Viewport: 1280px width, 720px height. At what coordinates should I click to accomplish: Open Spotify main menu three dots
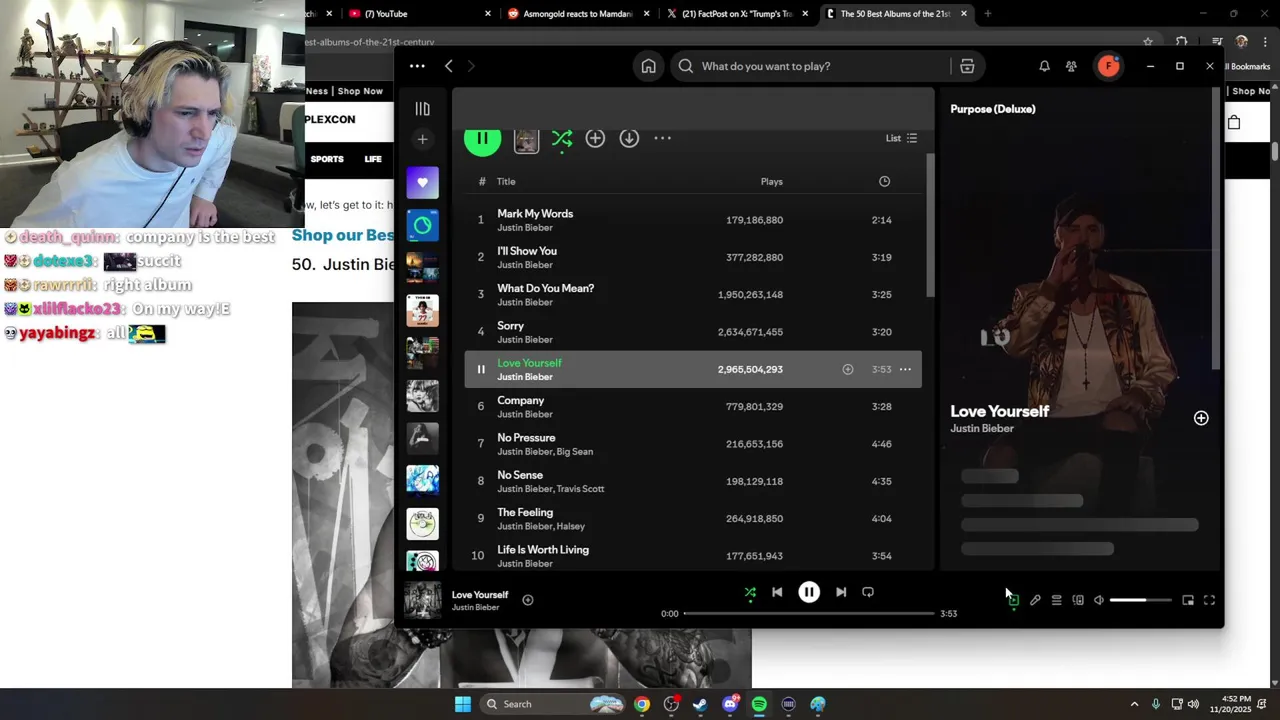click(x=417, y=66)
